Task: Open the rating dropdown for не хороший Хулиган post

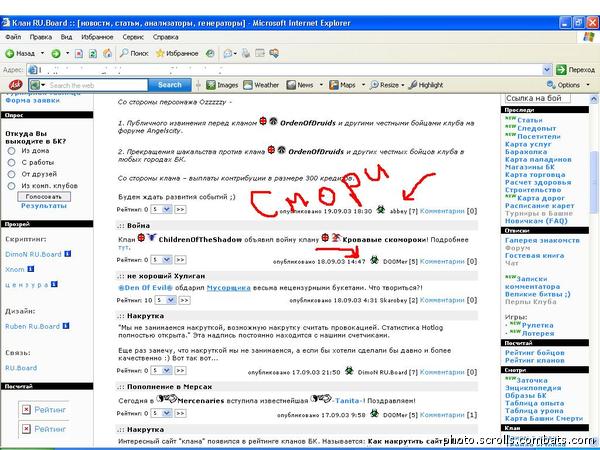Action: [165, 300]
